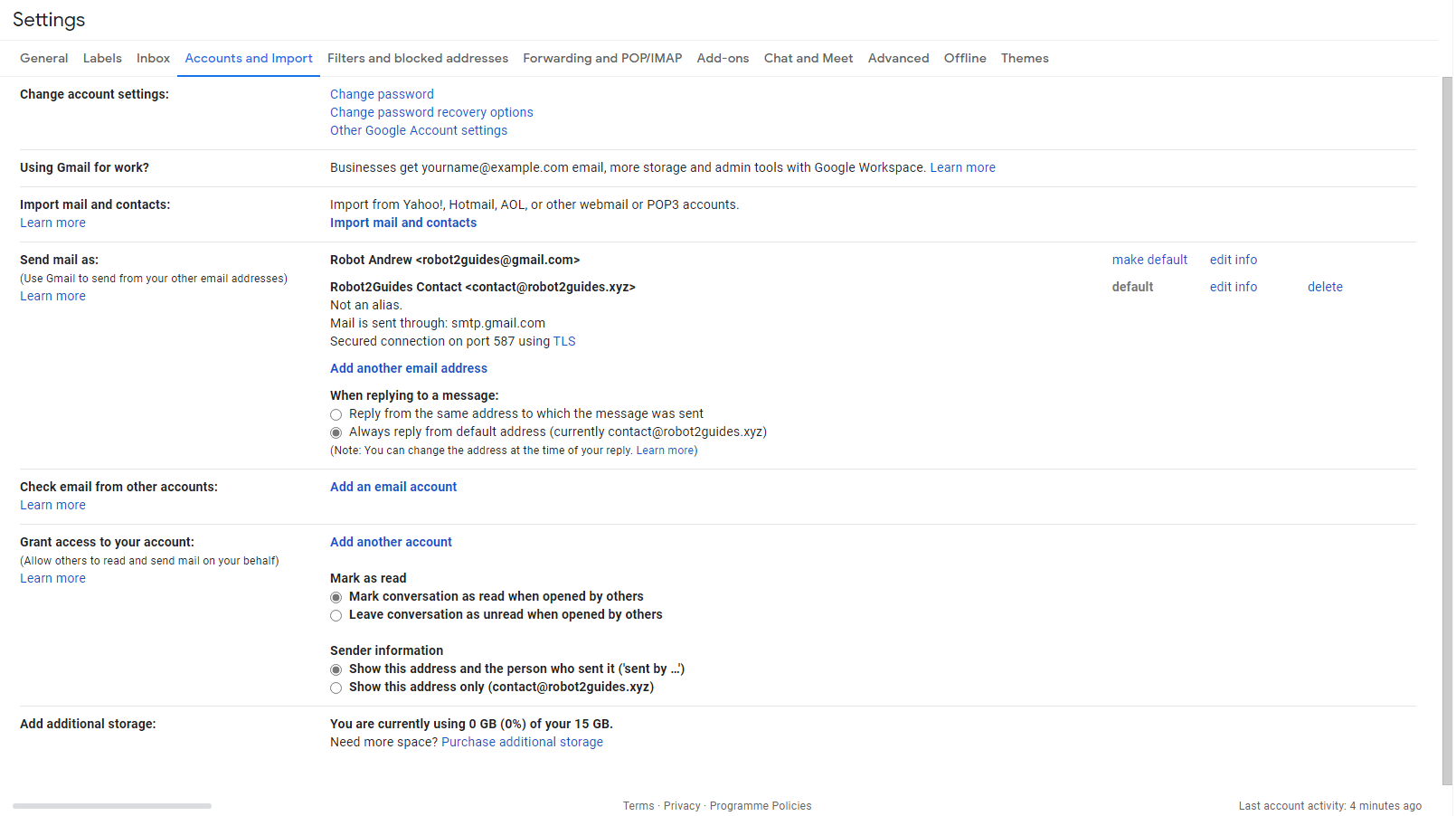Select 'Show this address only' radio button
This screenshot has height=816, width=1456.
coord(336,688)
